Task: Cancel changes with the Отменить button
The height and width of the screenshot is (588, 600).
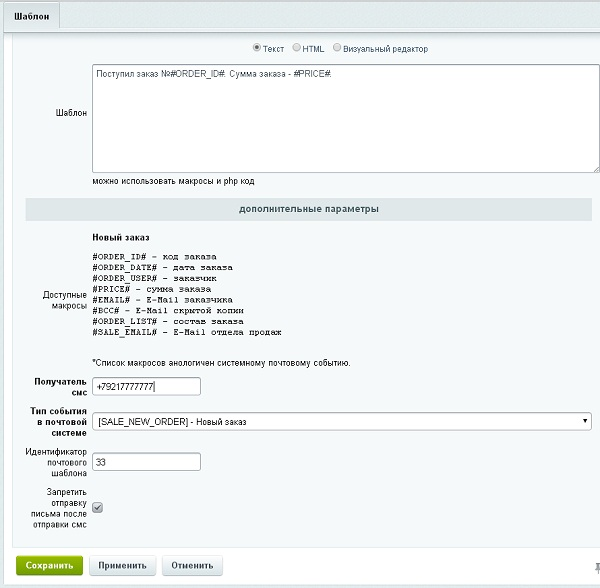Action: pyautogui.click(x=192, y=565)
